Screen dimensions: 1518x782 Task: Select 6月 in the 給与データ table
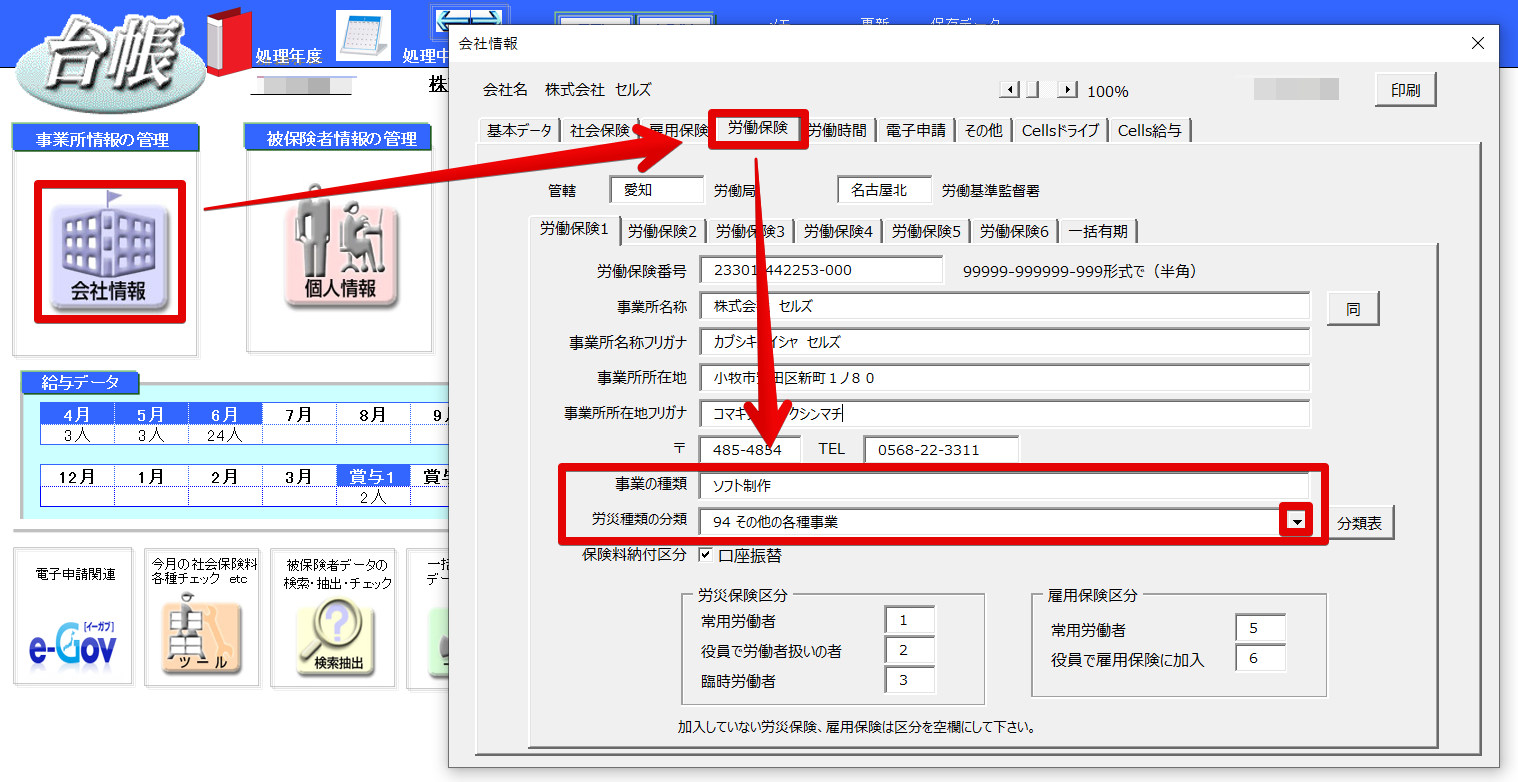coord(225,414)
